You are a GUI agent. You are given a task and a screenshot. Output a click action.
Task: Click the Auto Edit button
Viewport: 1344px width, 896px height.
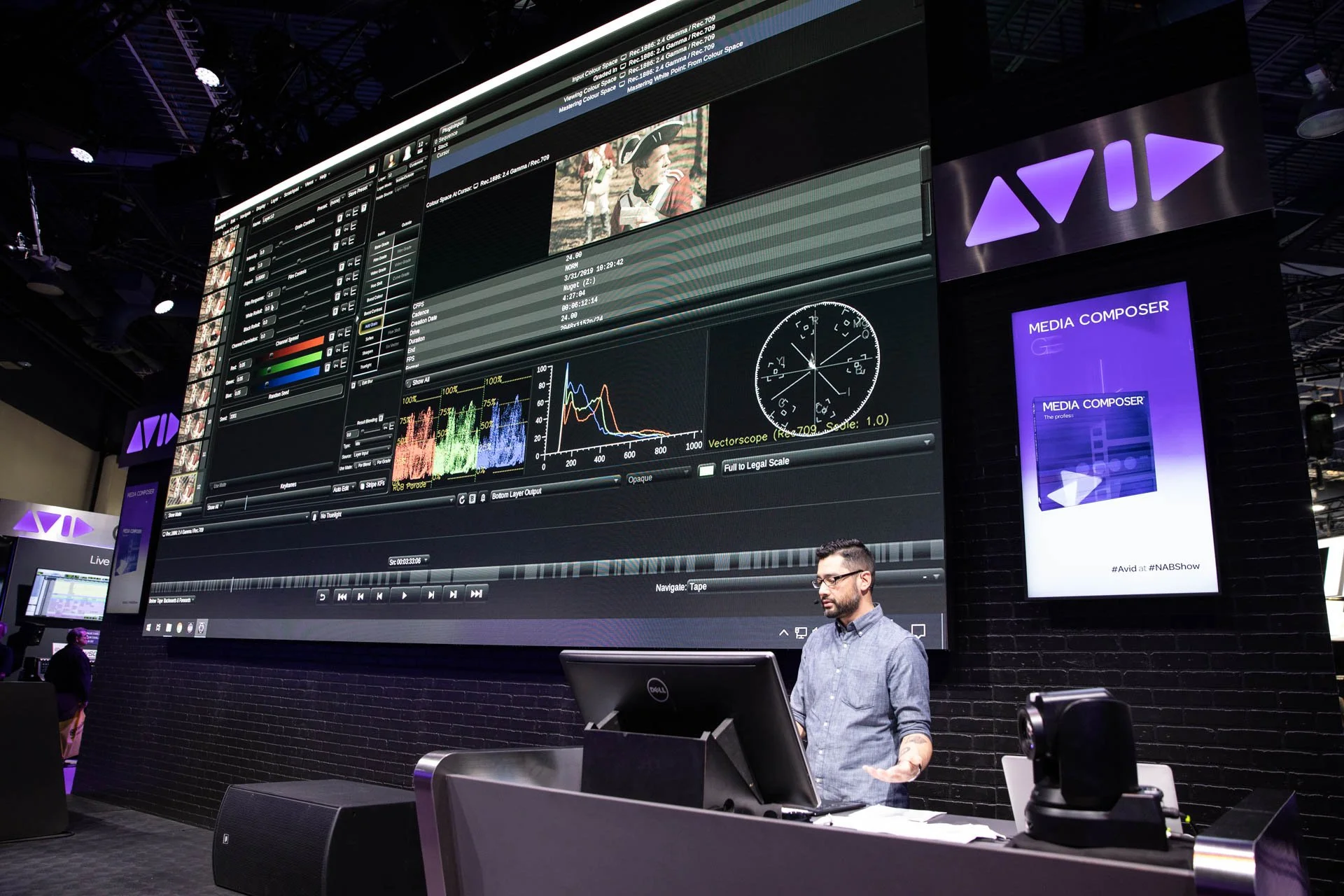(341, 489)
